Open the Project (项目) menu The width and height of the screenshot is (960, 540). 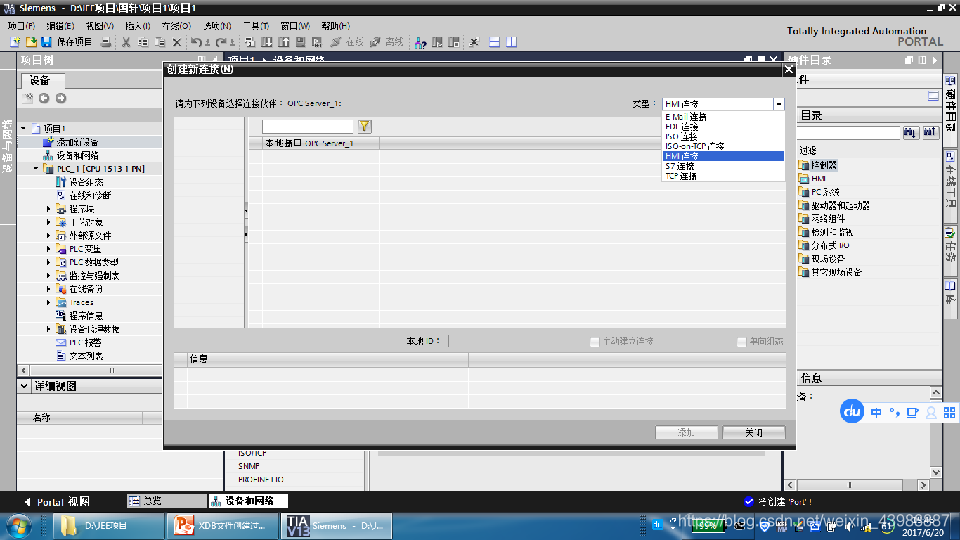[21, 26]
